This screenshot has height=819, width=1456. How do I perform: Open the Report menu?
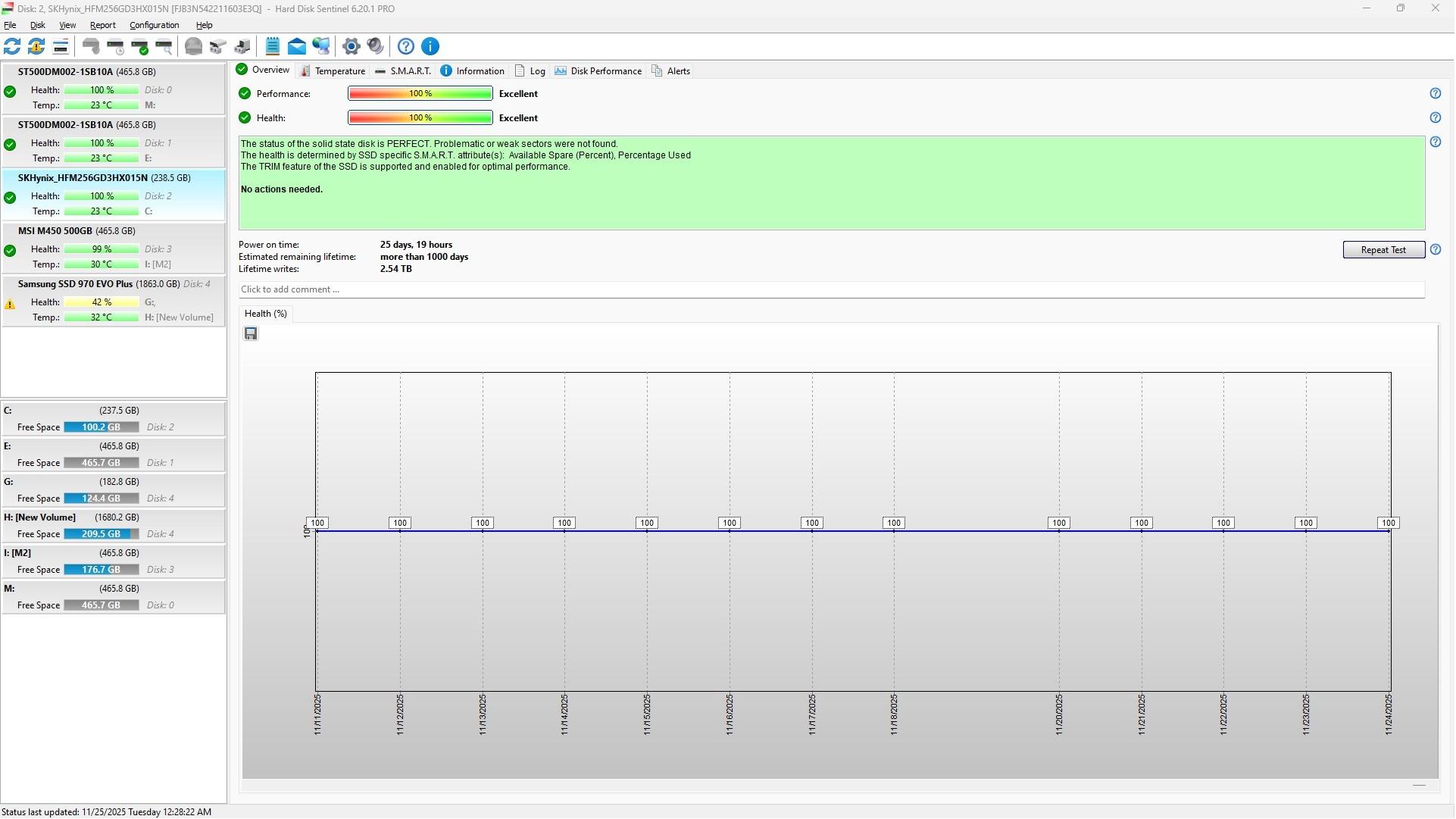(102, 25)
